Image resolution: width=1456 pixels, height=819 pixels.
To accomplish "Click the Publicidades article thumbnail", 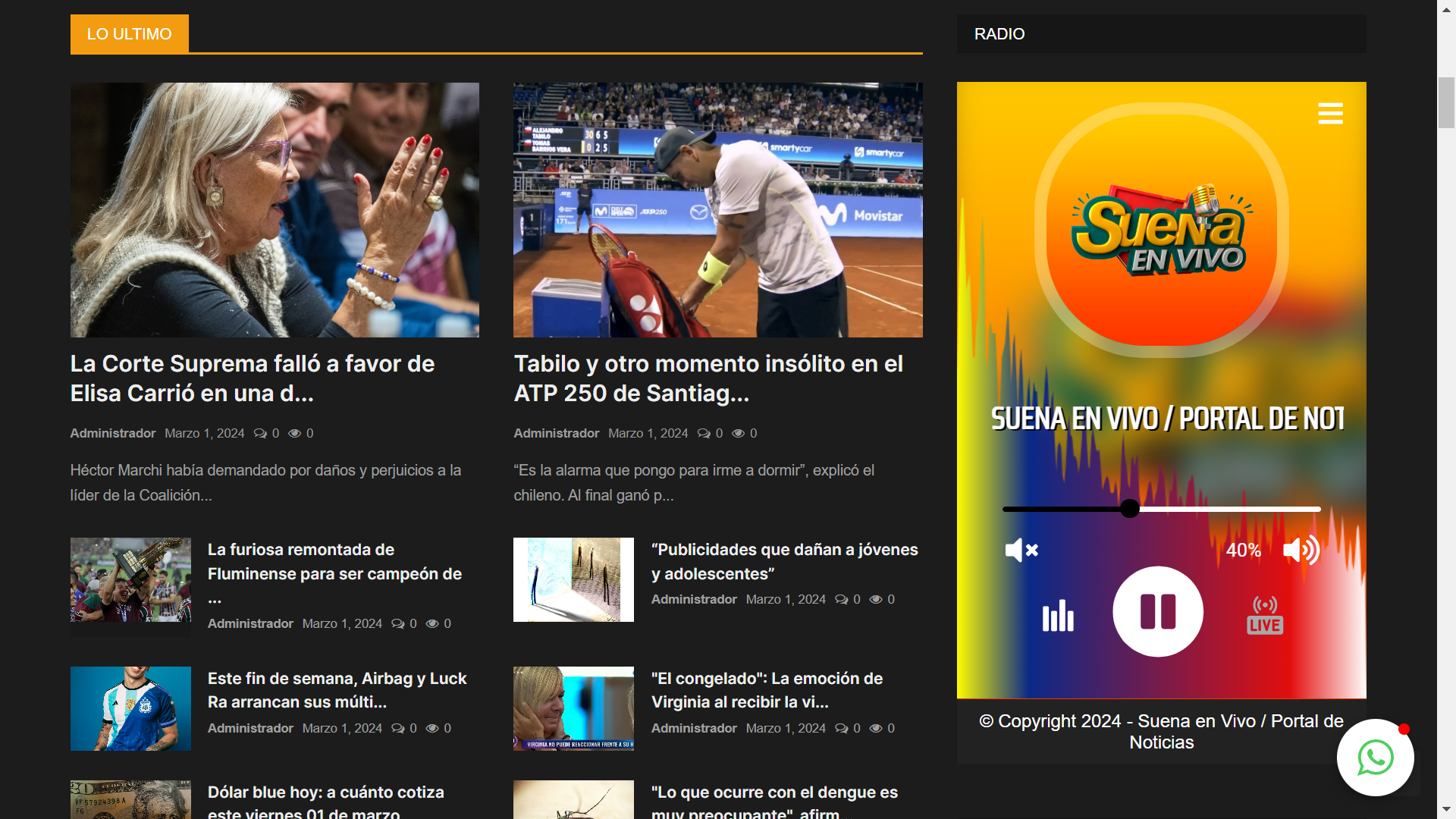I will 573,580.
